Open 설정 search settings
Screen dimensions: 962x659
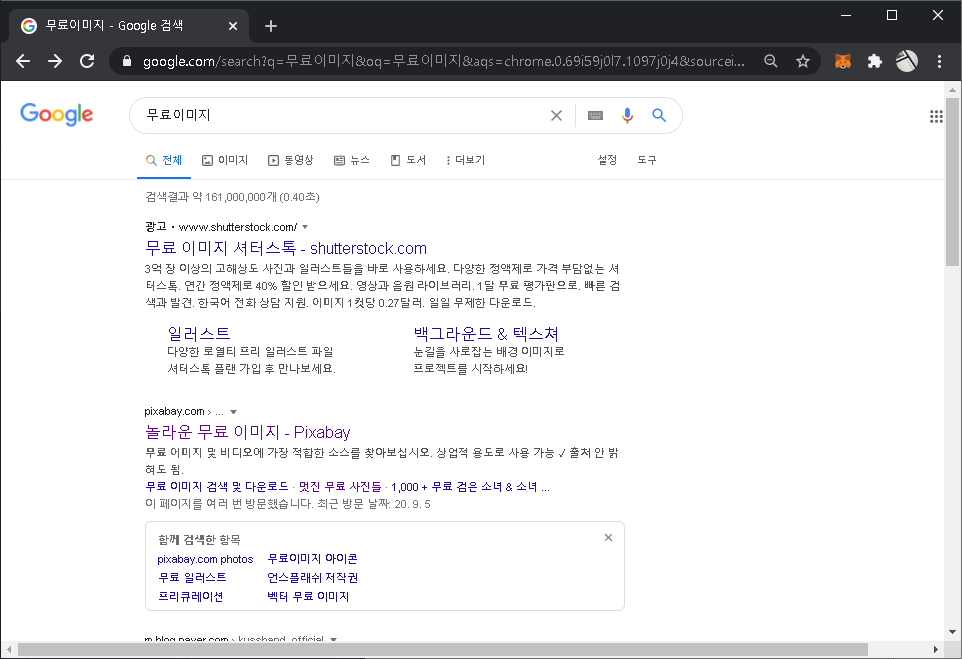[x=607, y=160]
